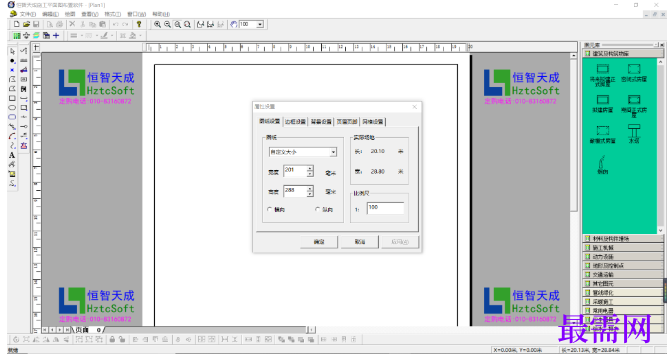Click the paper width input field showing 201
Image resolution: width=670 pixels, height=360 pixels.
pyautogui.click(x=295, y=171)
